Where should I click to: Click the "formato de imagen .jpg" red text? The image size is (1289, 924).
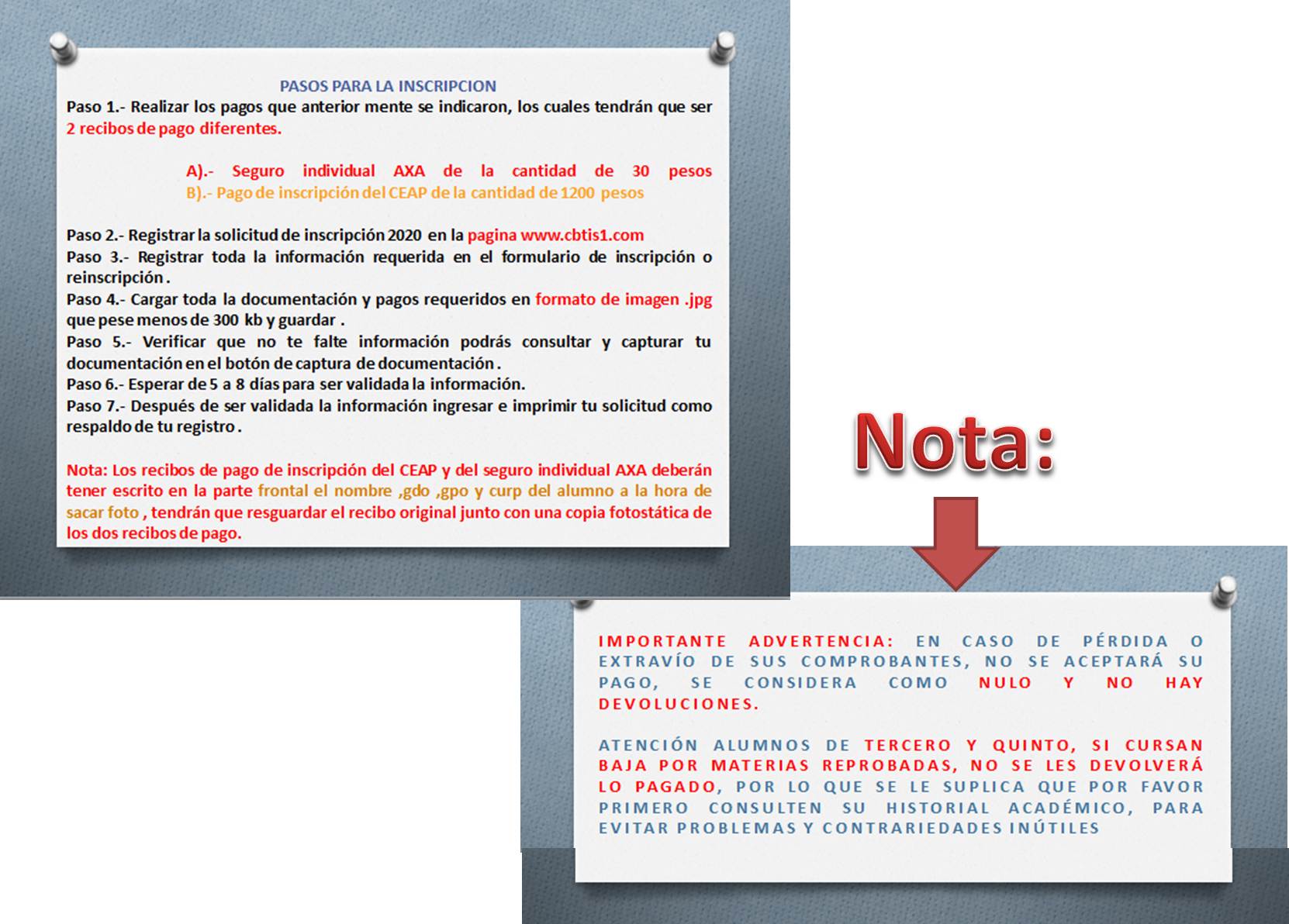(623, 299)
